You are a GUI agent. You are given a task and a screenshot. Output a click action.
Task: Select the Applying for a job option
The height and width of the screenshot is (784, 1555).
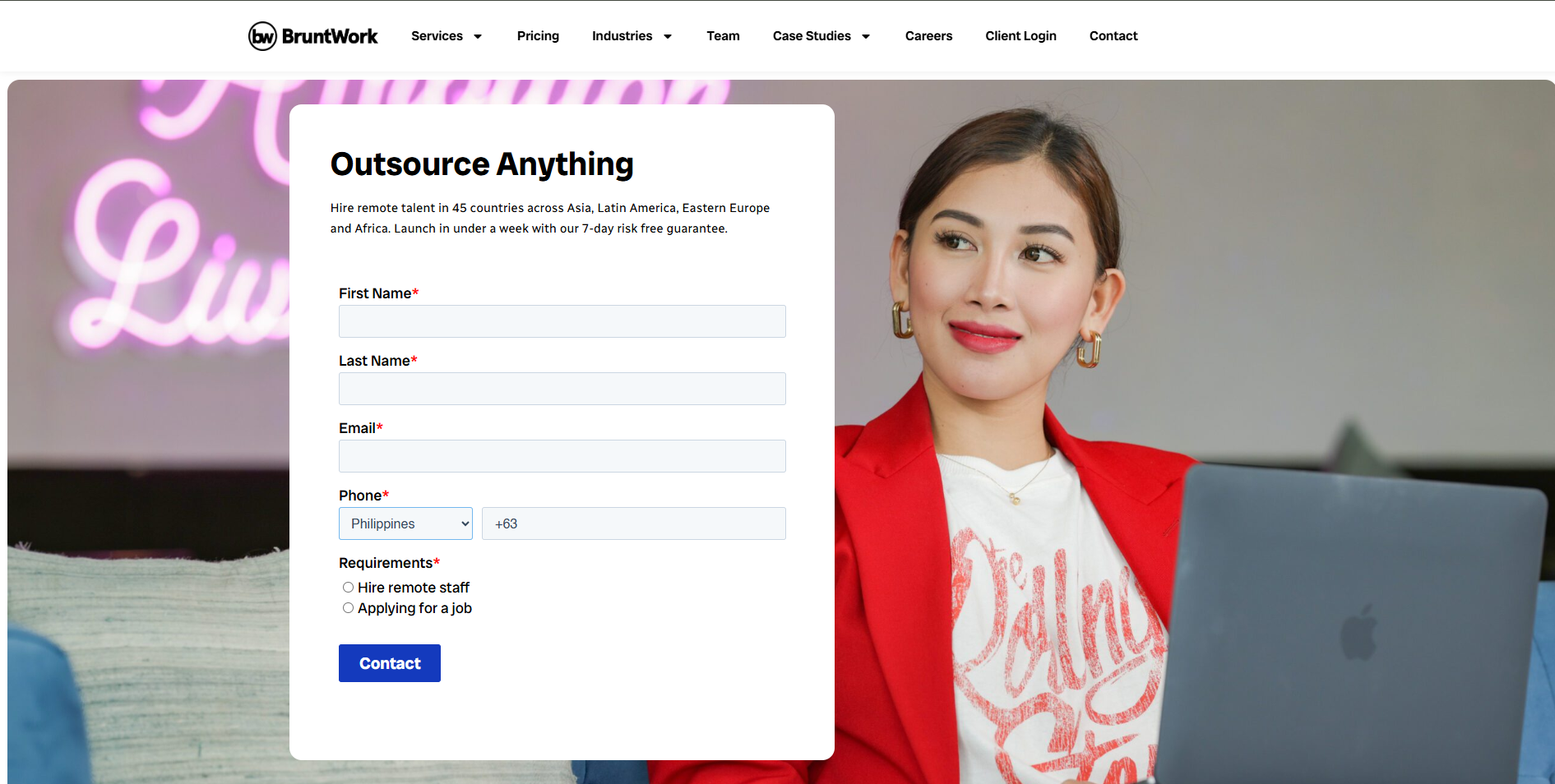(349, 608)
